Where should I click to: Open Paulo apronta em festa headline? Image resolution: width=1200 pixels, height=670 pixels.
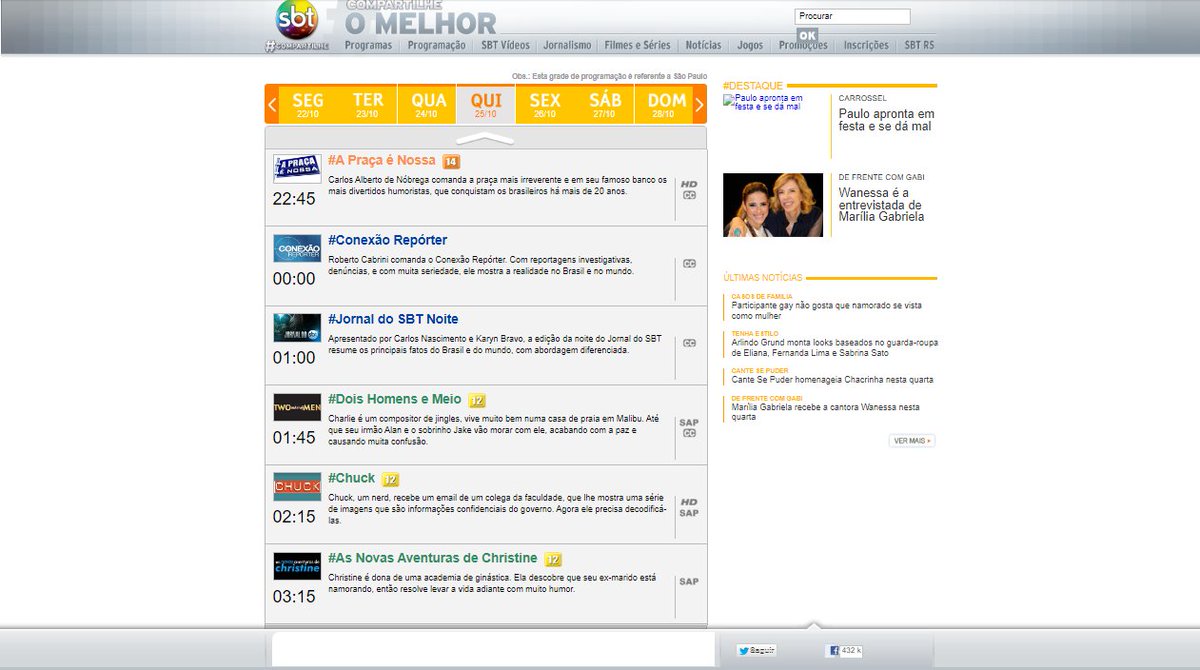point(887,120)
